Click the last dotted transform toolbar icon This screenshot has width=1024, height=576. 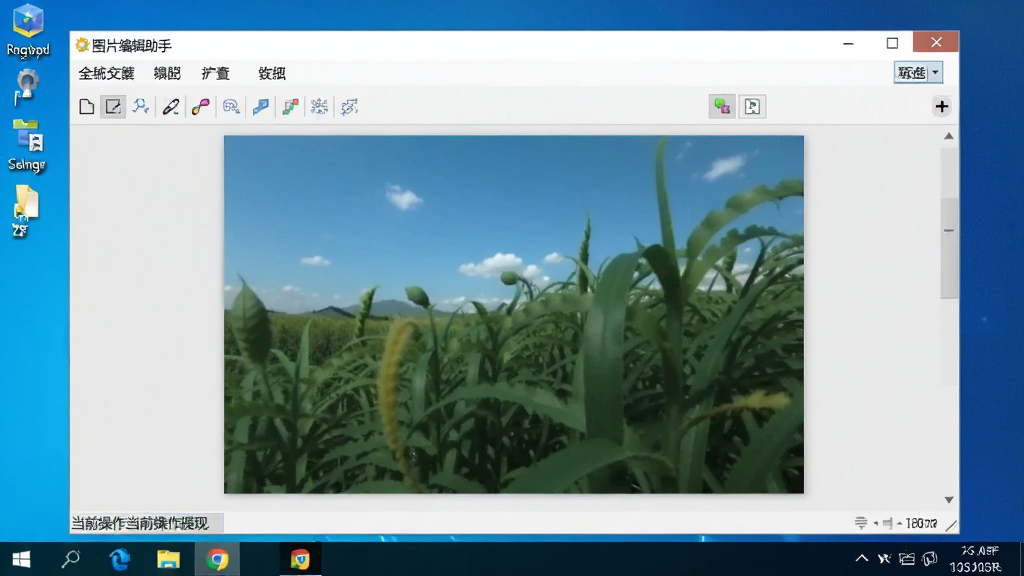click(x=349, y=106)
